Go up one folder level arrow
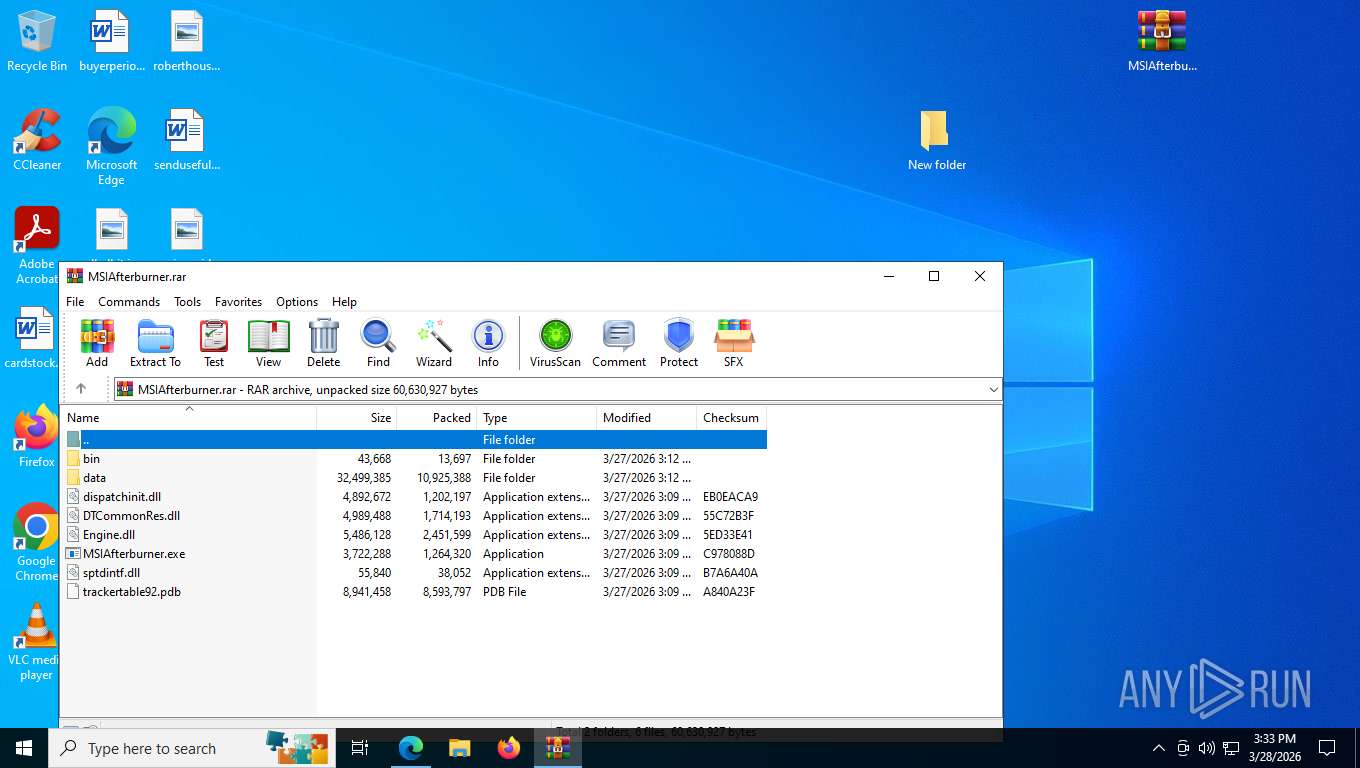The width and height of the screenshot is (1360, 768). (81, 389)
